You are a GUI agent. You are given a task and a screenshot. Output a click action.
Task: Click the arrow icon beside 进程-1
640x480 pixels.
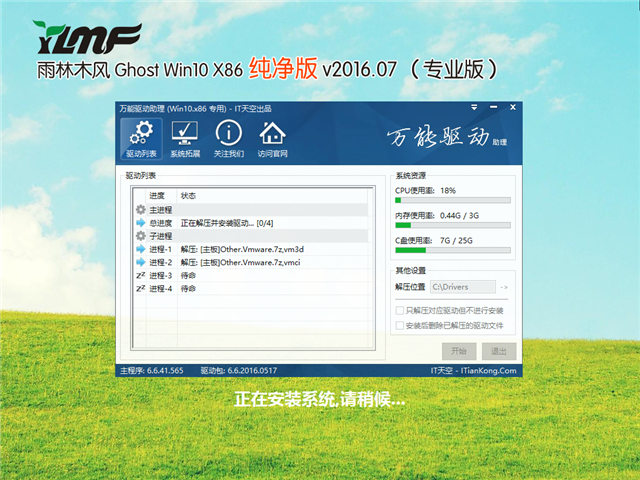tap(140, 249)
